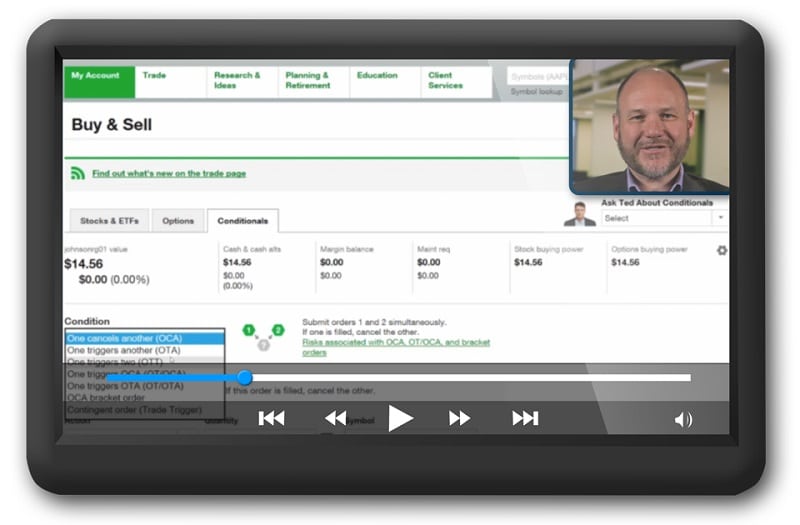Switch to the Options tab

[178, 221]
